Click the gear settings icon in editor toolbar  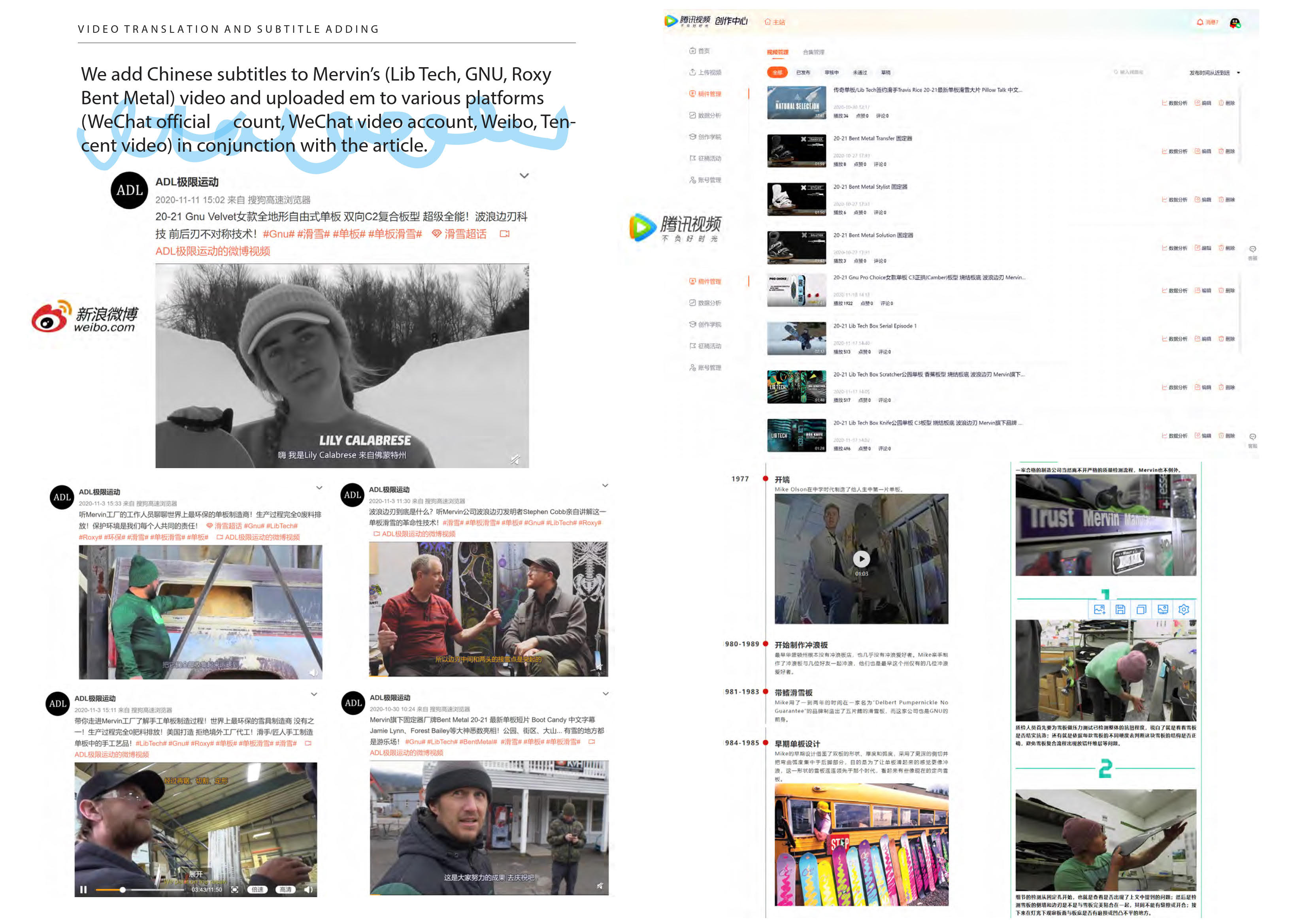[x=1184, y=610]
